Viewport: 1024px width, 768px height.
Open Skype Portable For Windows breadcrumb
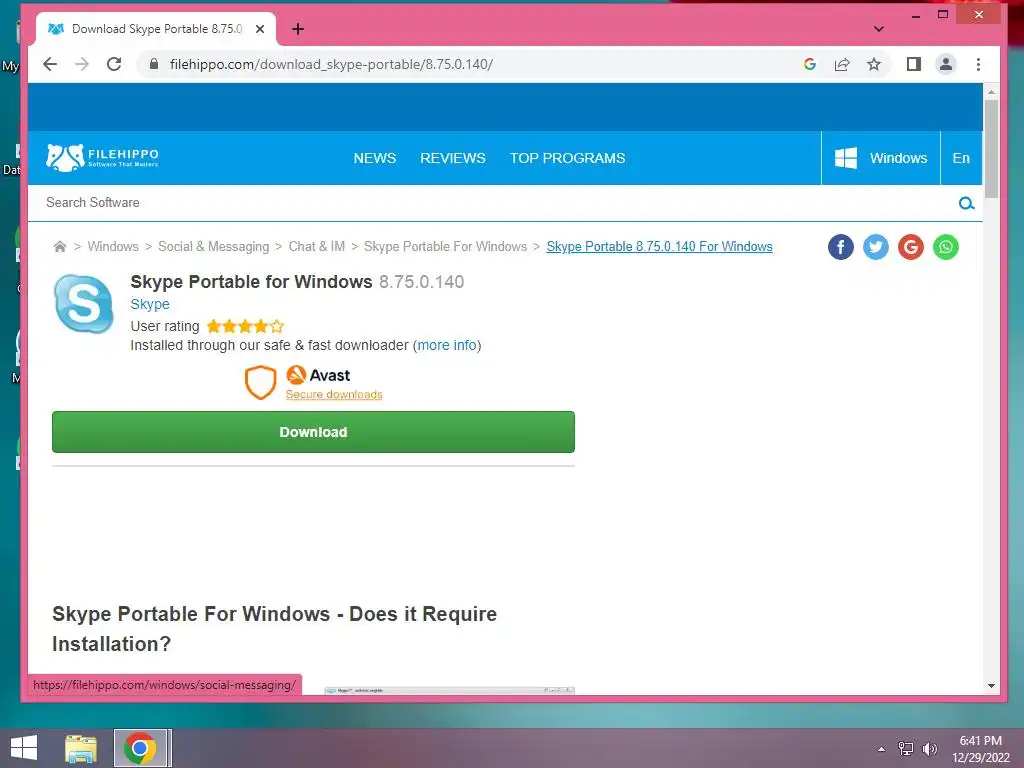tap(445, 246)
